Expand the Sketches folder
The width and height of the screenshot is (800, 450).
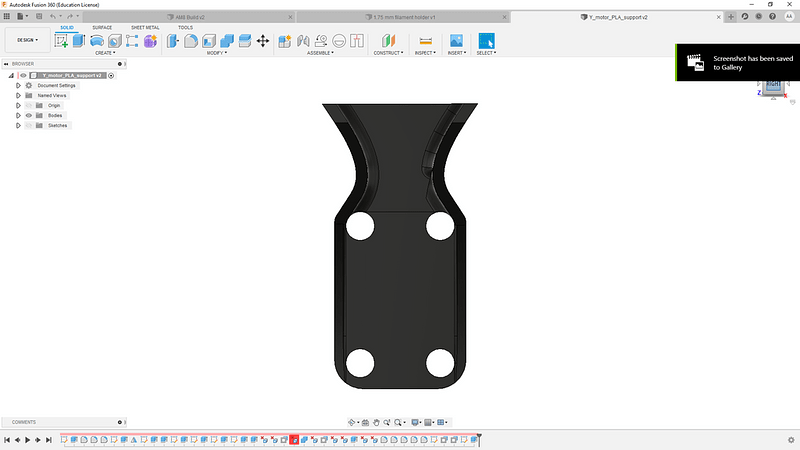(x=18, y=126)
